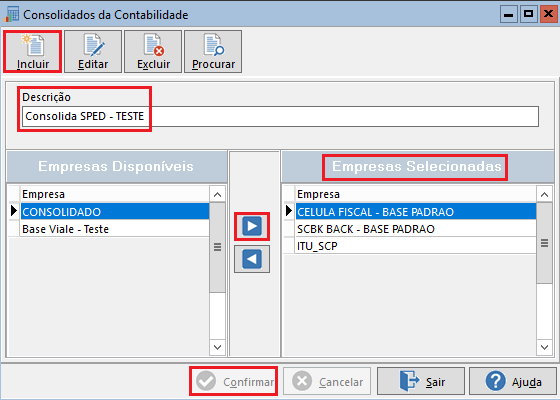The width and height of the screenshot is (560, 400).
Task: Click the Incluir new document icon
Action: pos(33,45)
